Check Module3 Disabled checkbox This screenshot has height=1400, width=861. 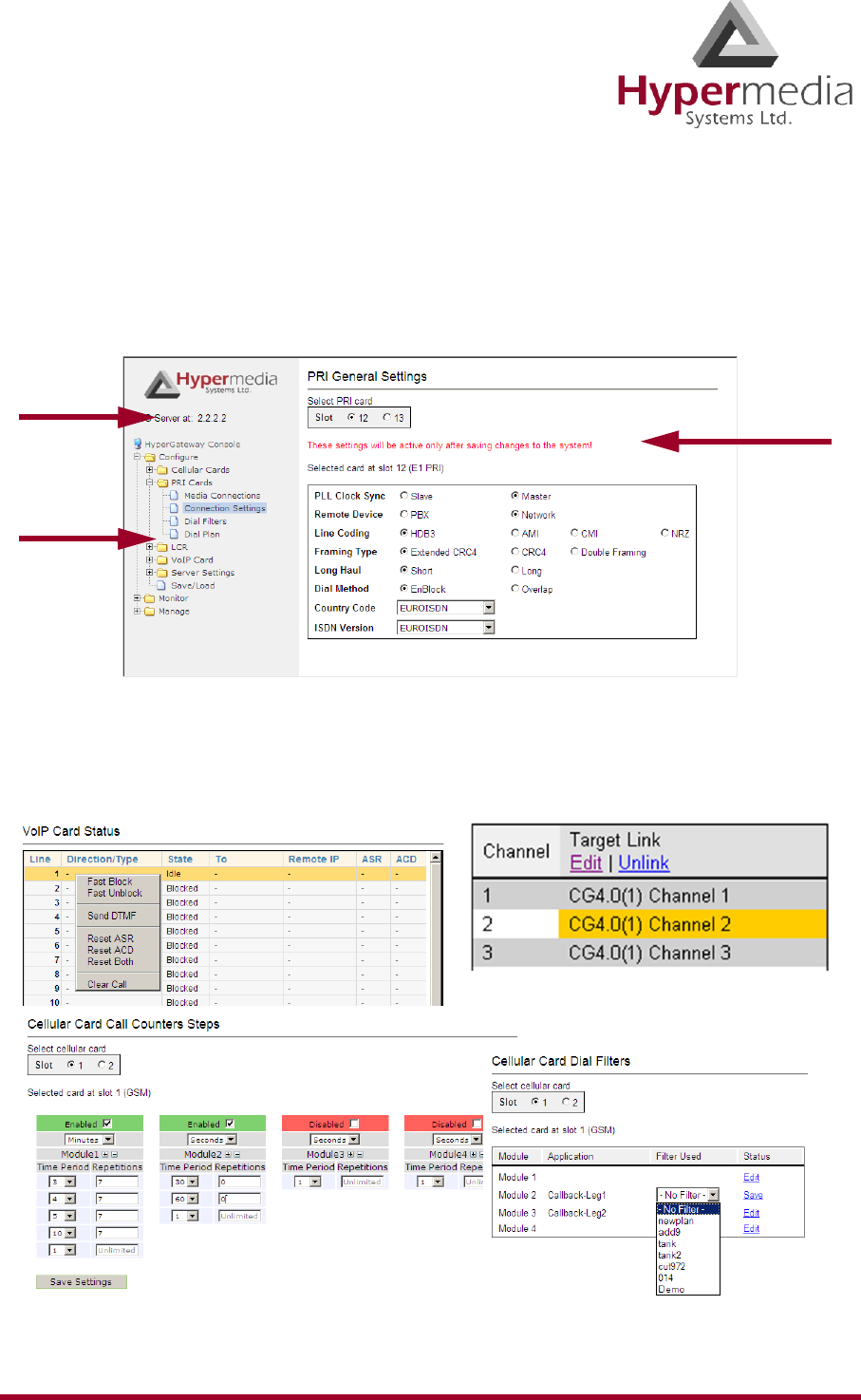tap(354, 1124)
